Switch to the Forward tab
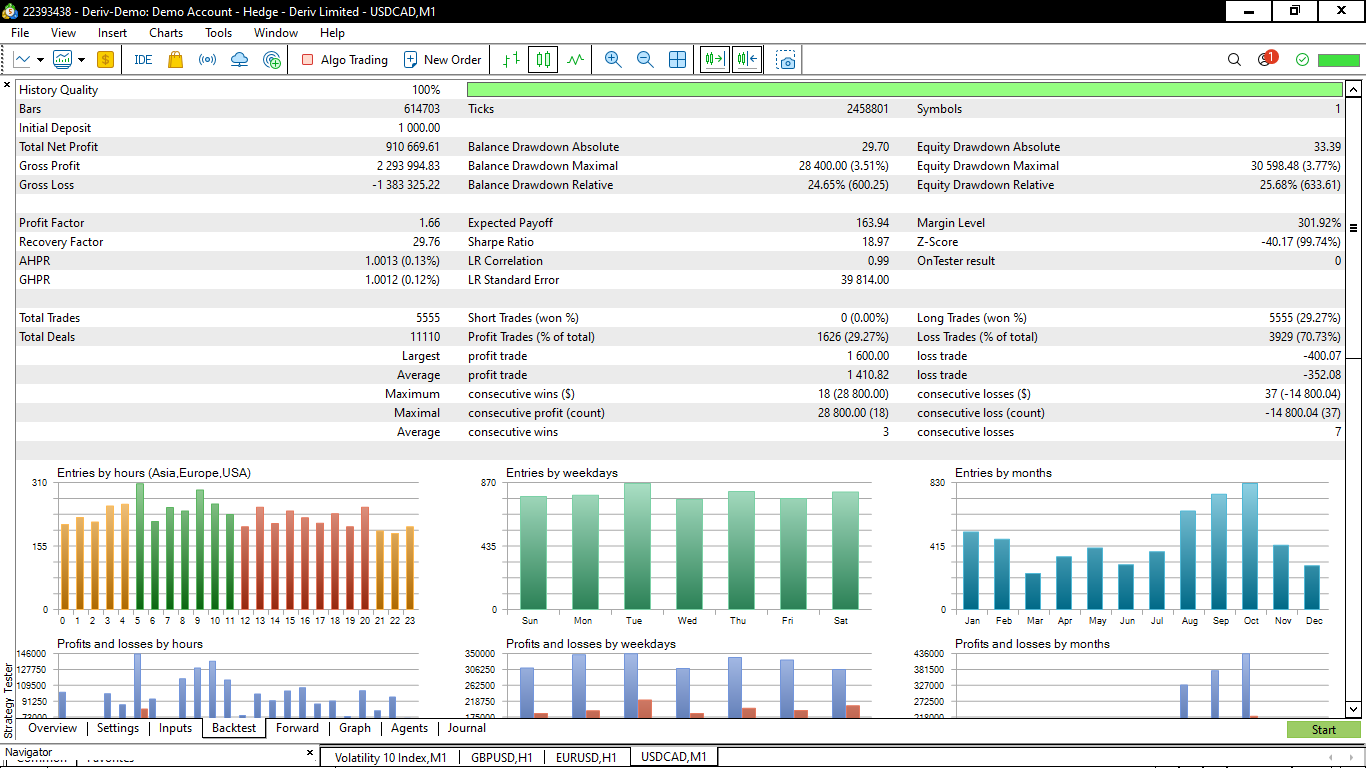 [x=298, y=728]
